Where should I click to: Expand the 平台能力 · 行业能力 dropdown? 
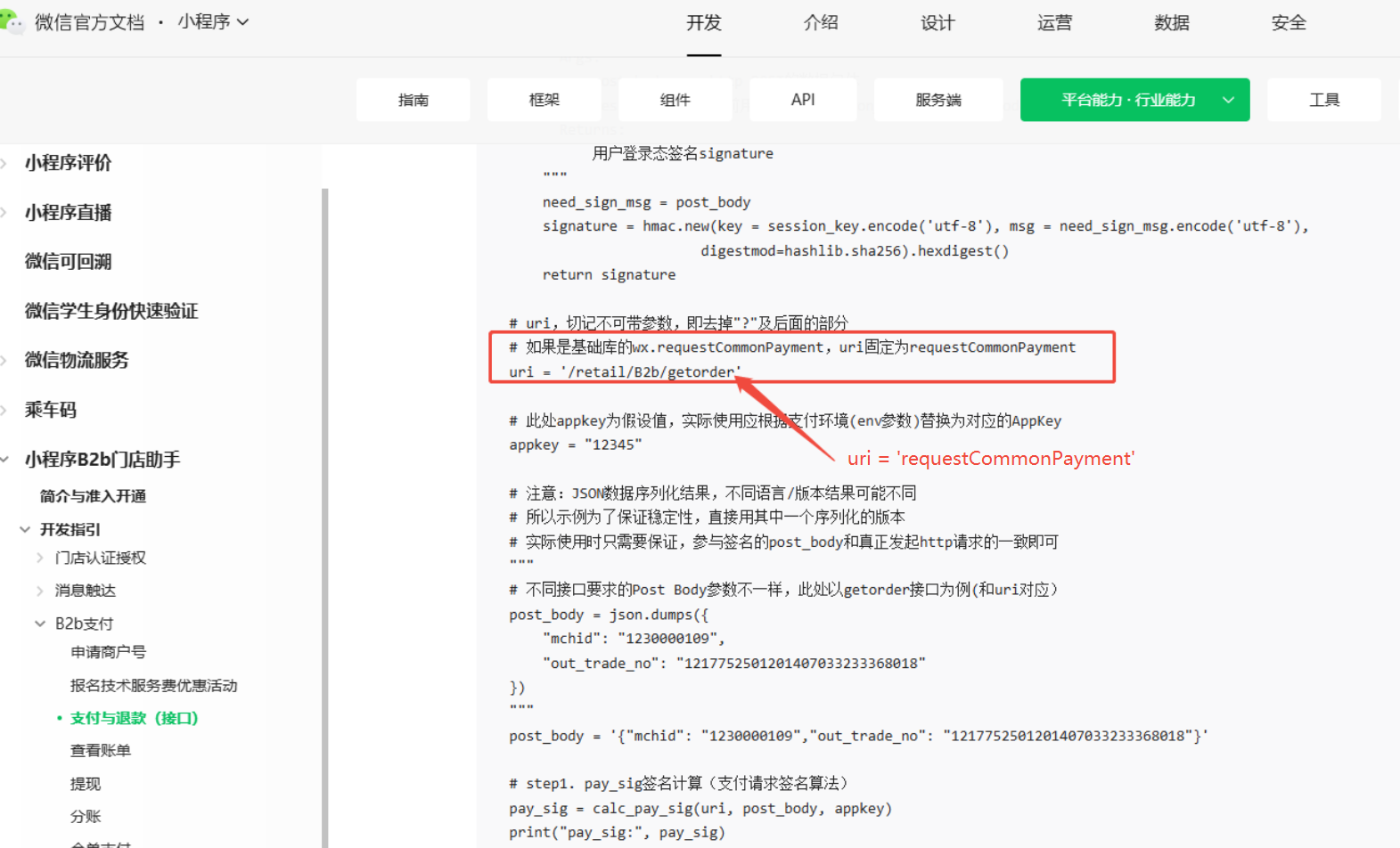point(1134,100)
